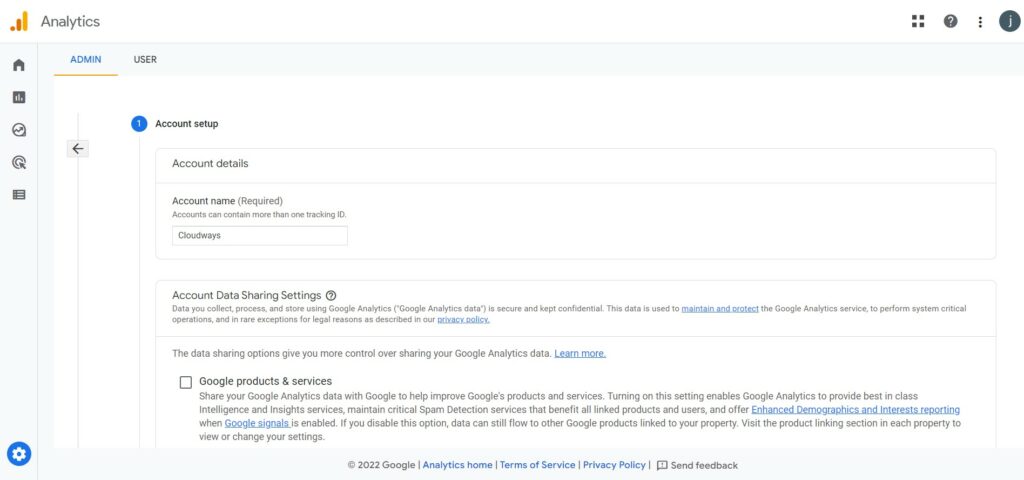Open the Help question mark icon
This screenshot has width=1024, height=480.
click(950, 22)
